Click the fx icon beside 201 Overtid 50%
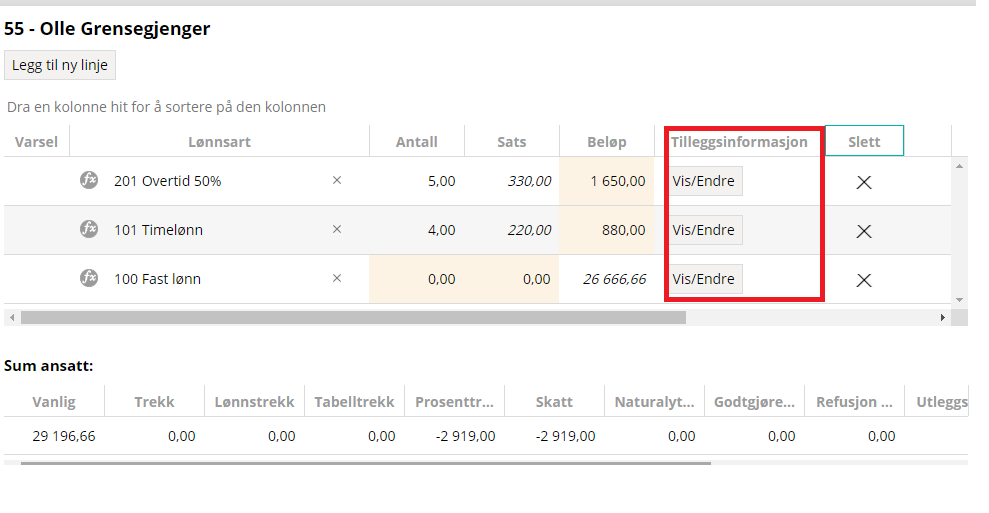This screenshot has width=989, height=513. (x=89, y=180)
